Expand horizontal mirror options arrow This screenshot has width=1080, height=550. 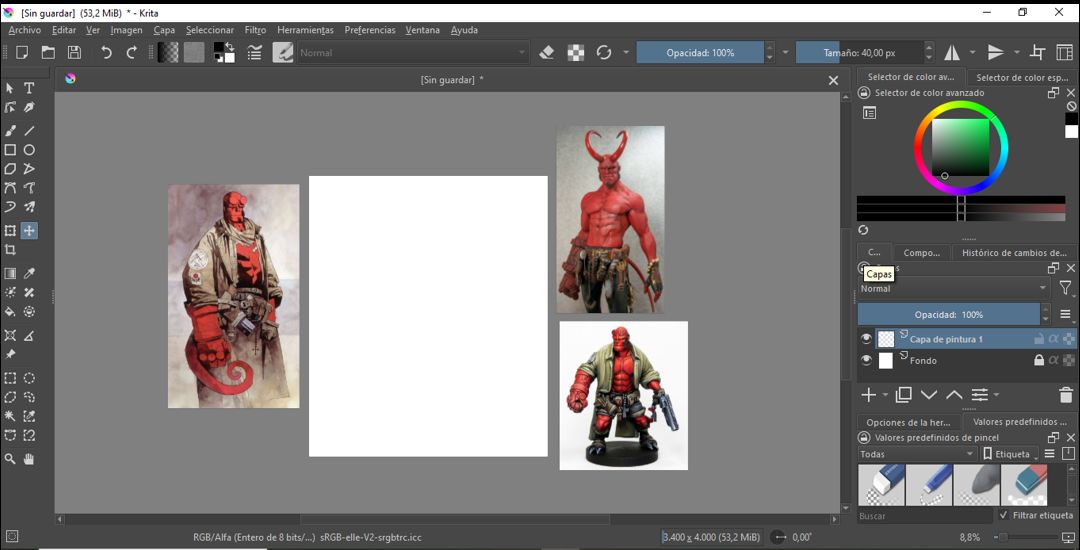click(973, 52)
